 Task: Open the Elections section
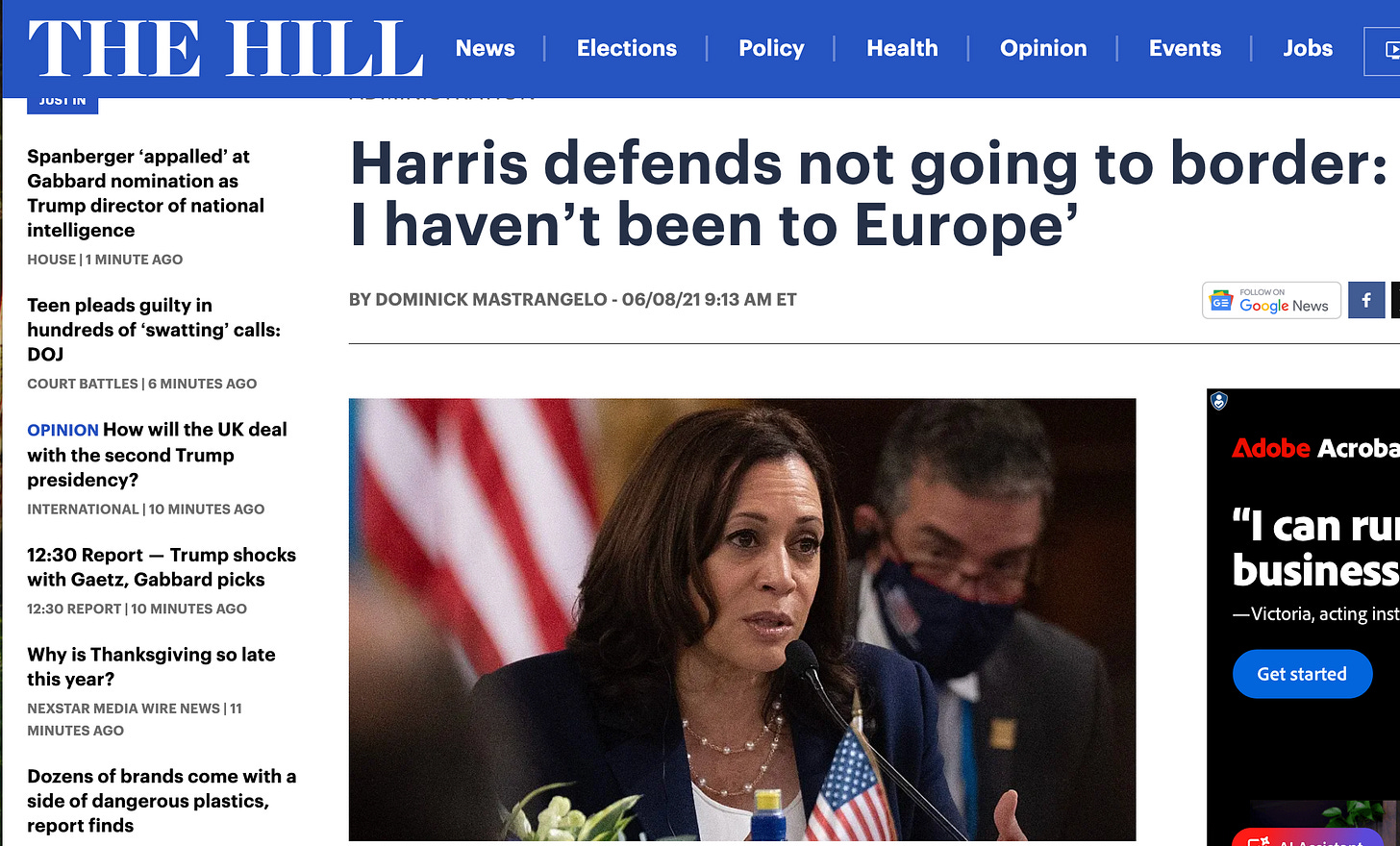(627, 48)
